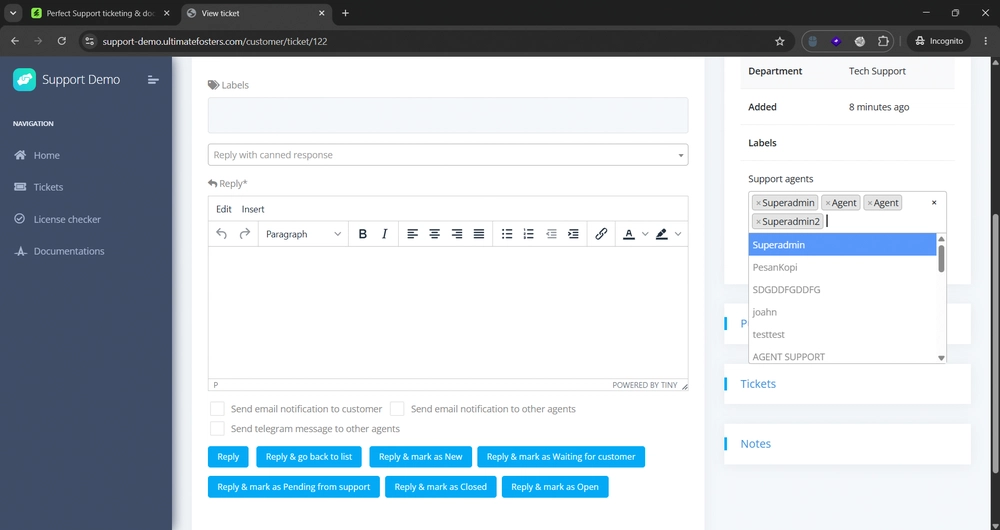Go back in browser history
The height and width of the screenshot is (530, 1000).
[x=15, y=41]
